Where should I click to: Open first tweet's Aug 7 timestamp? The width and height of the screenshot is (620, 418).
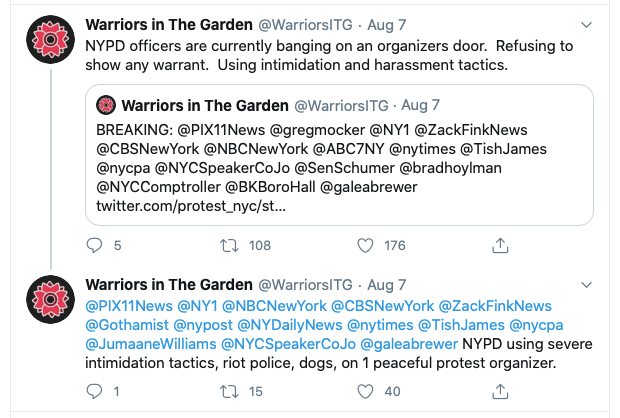386,23
